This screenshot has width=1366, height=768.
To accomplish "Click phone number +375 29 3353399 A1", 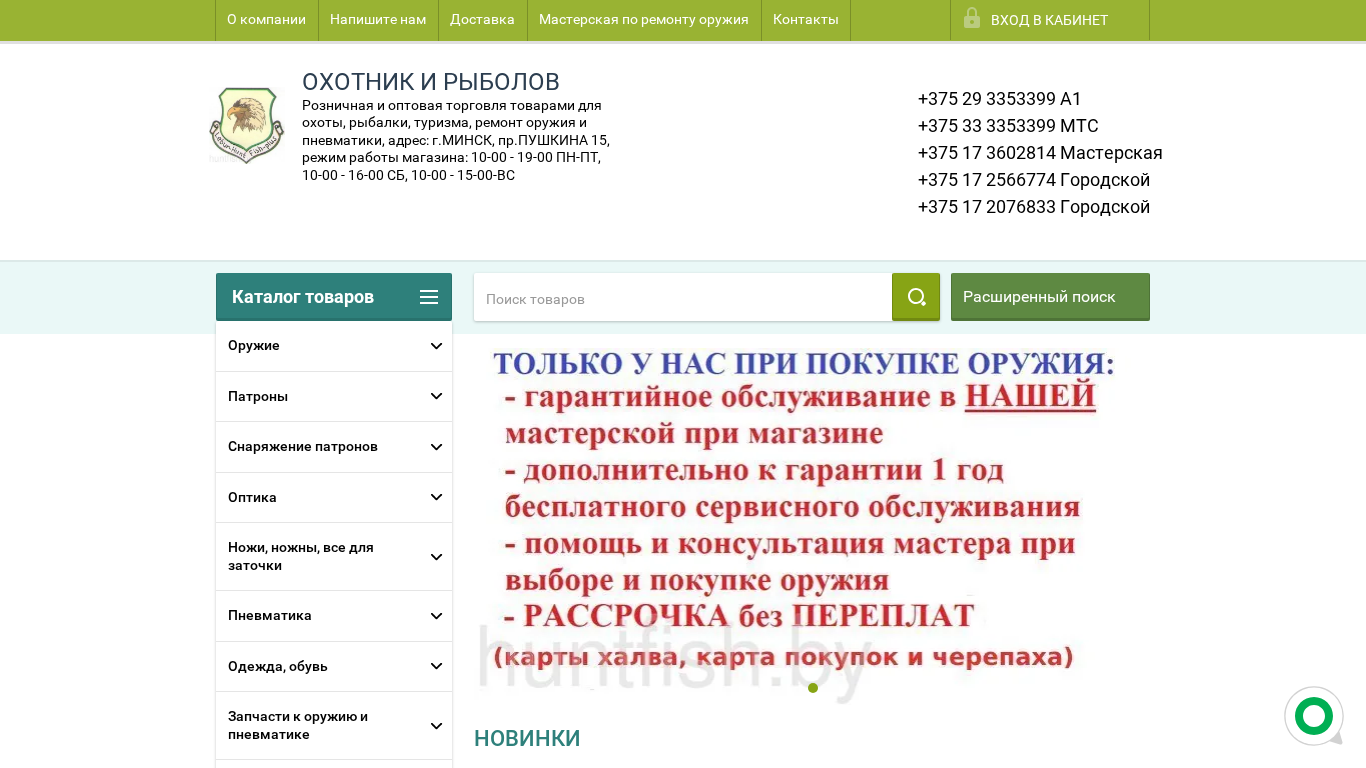I will point(1000,99).
